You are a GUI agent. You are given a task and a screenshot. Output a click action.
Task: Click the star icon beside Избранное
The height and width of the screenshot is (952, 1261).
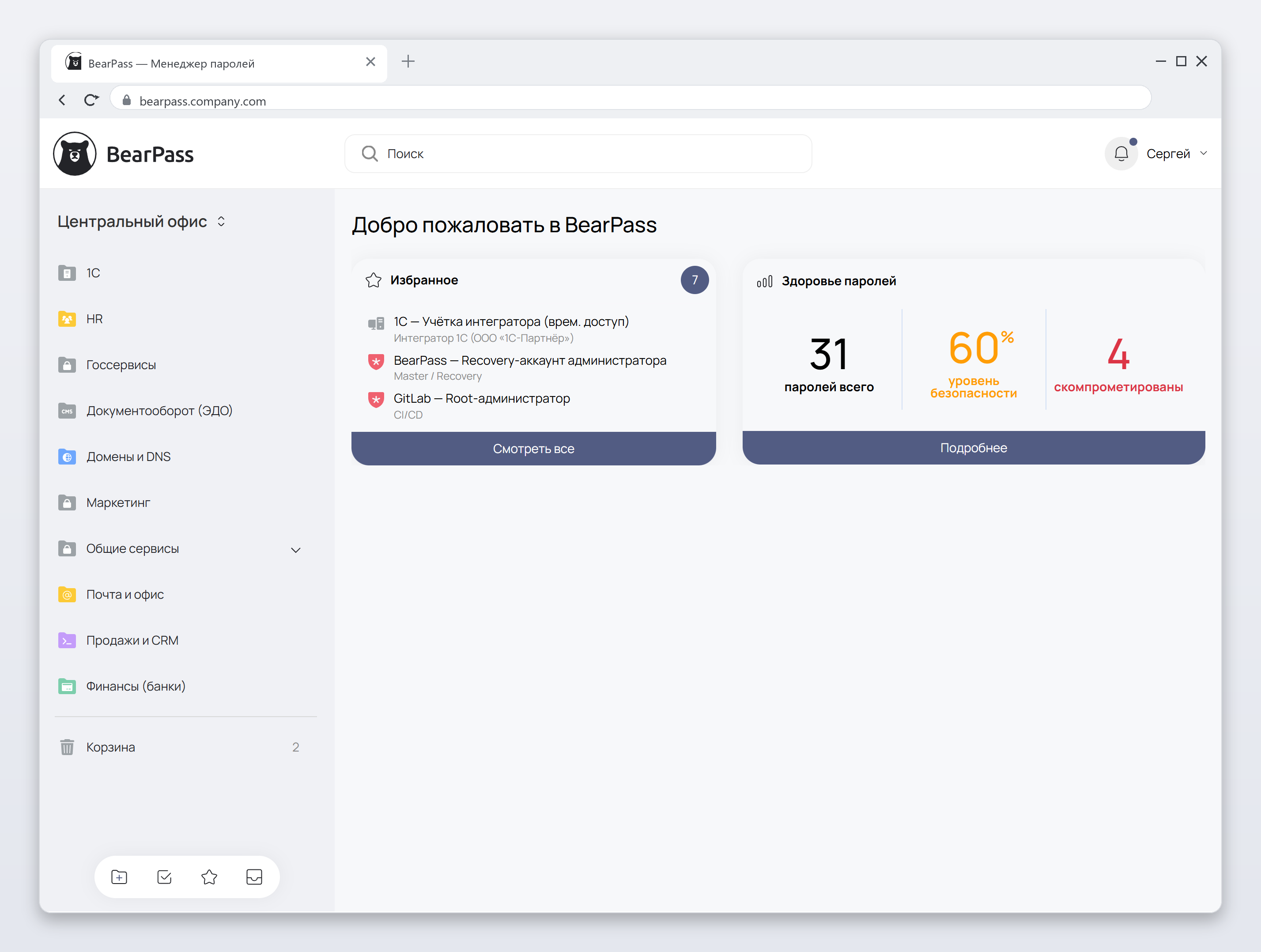point(374,280)
